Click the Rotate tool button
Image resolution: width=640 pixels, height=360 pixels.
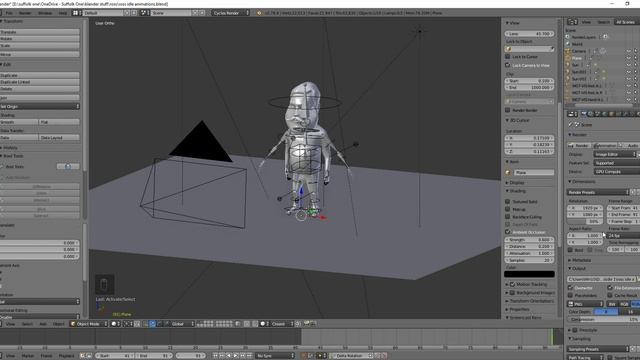click(x=40, y=39)
